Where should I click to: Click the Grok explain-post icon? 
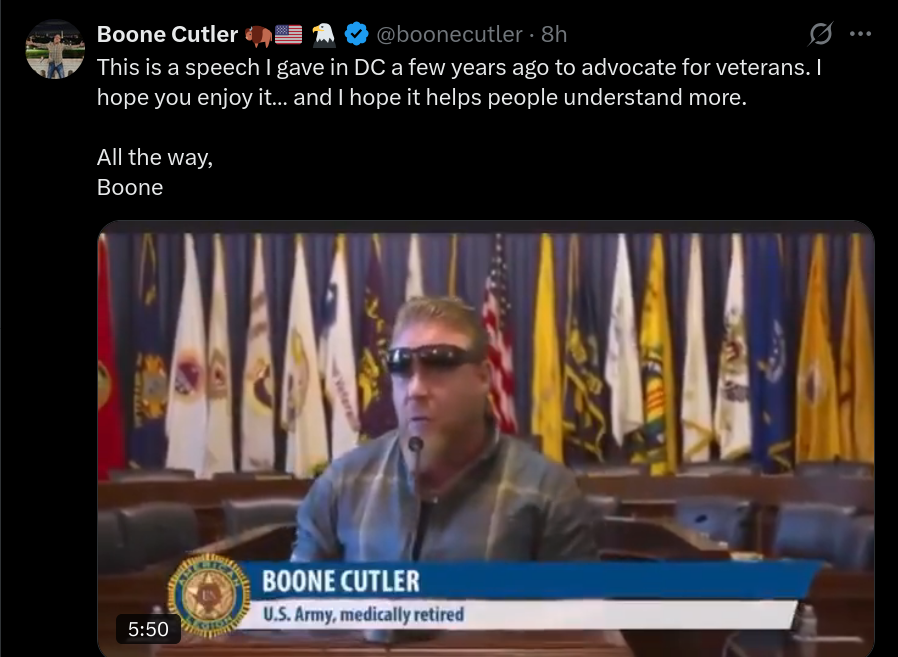(x=820, y=34)
